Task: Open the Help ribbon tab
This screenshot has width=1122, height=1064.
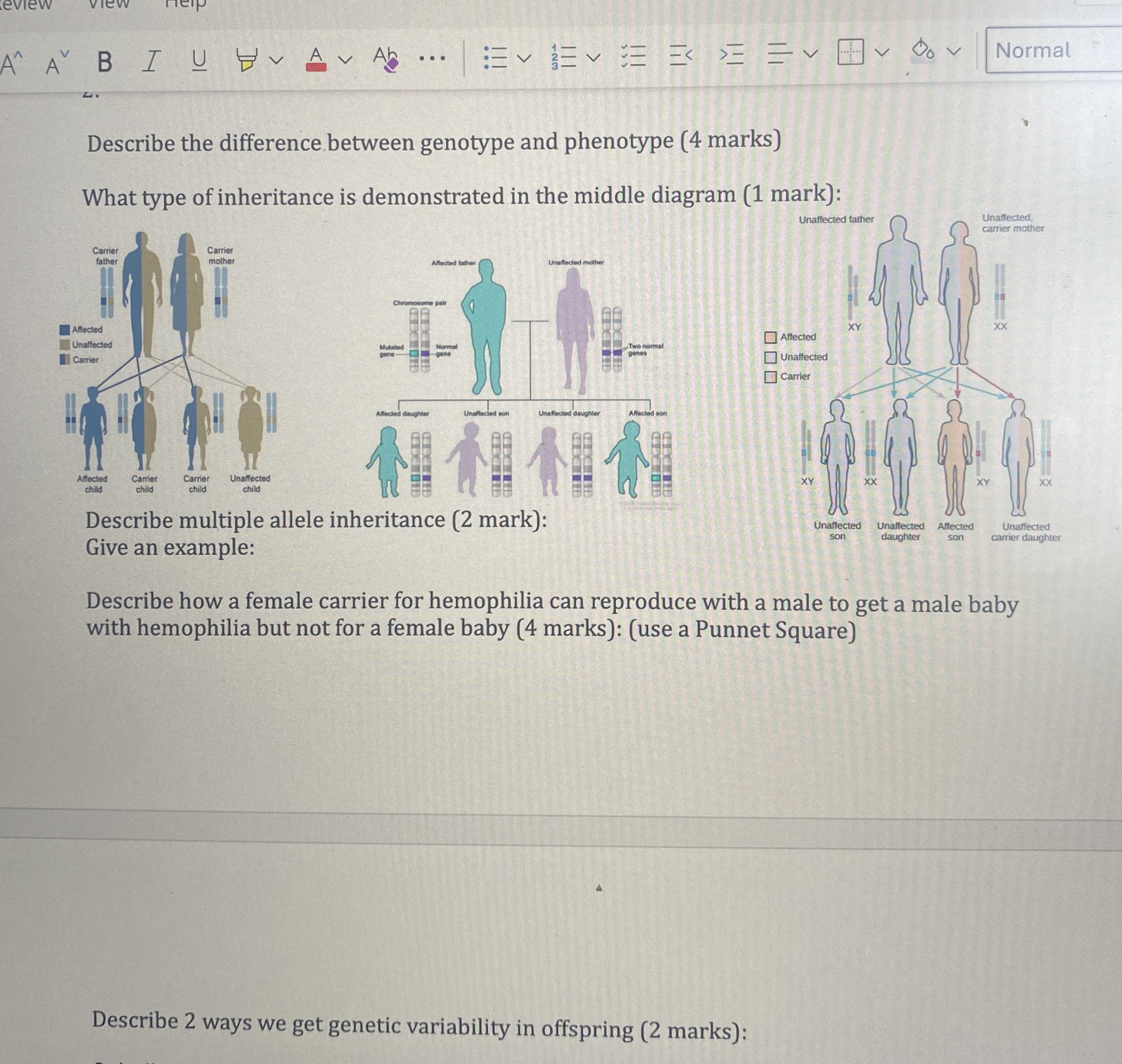Action: [185, 5]
